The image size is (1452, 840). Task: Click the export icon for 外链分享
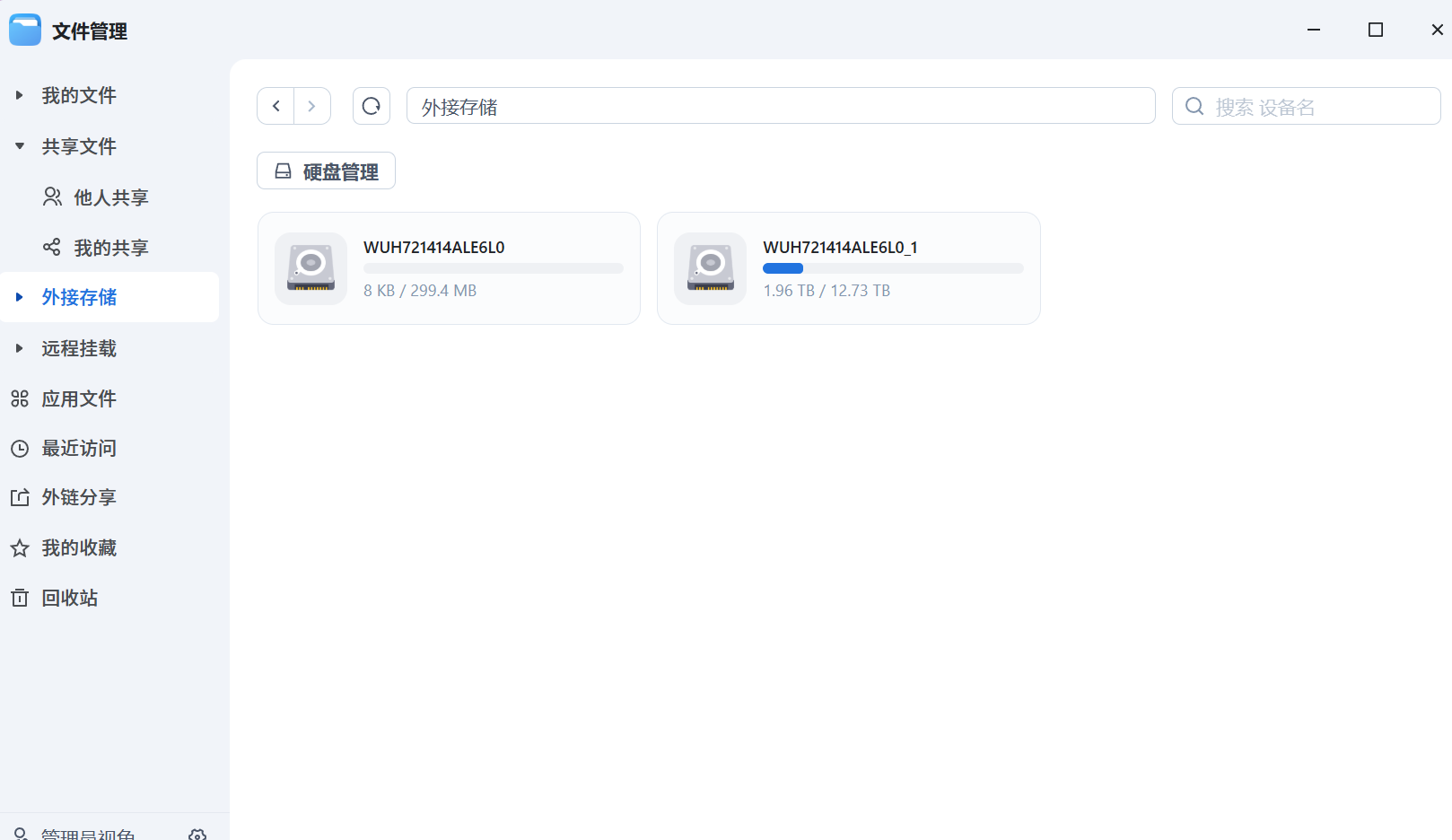(x=20, y=497)
